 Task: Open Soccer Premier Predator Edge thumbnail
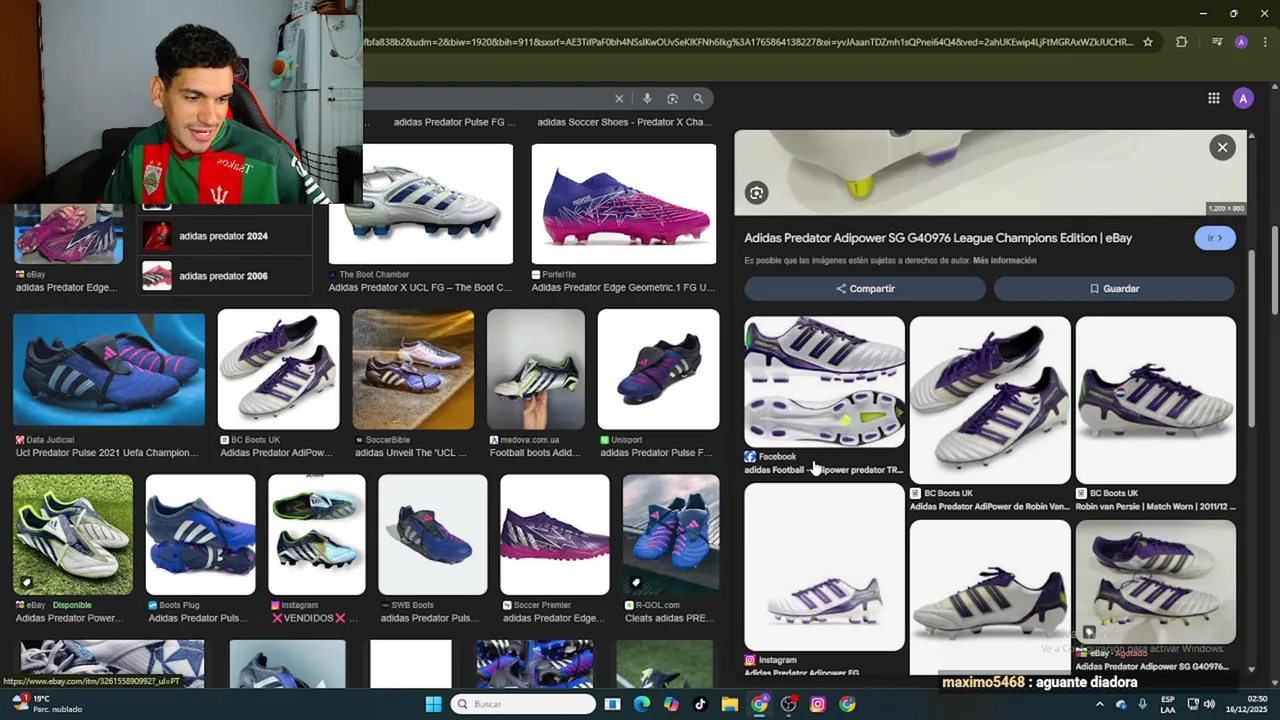tap(555, 535)
